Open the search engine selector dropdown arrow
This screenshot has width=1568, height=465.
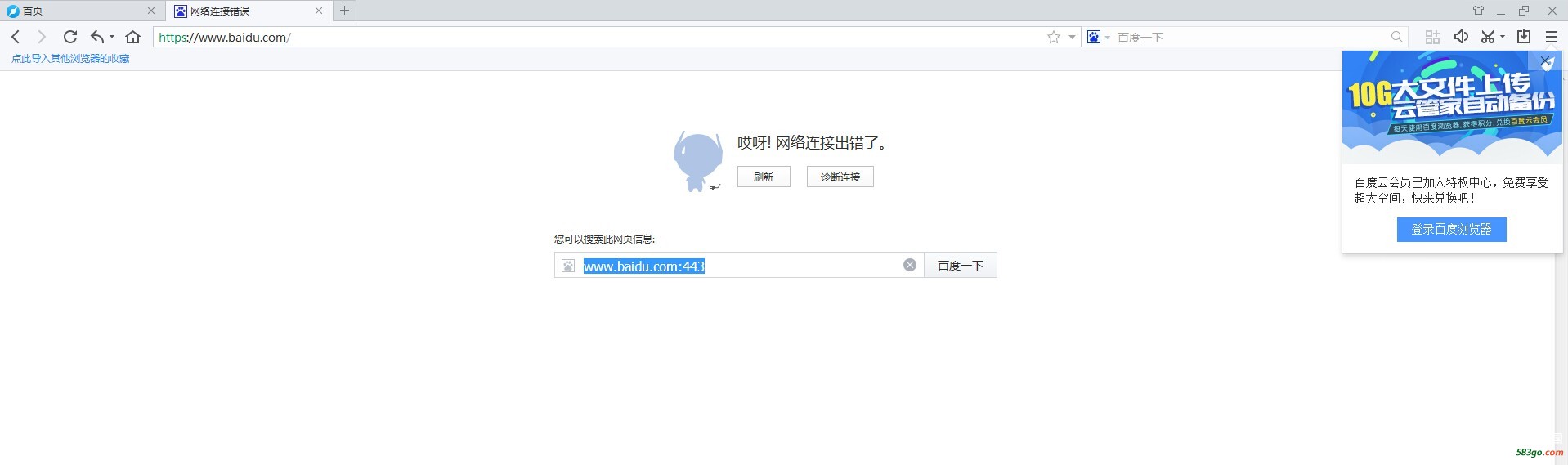pos(1108,37)
